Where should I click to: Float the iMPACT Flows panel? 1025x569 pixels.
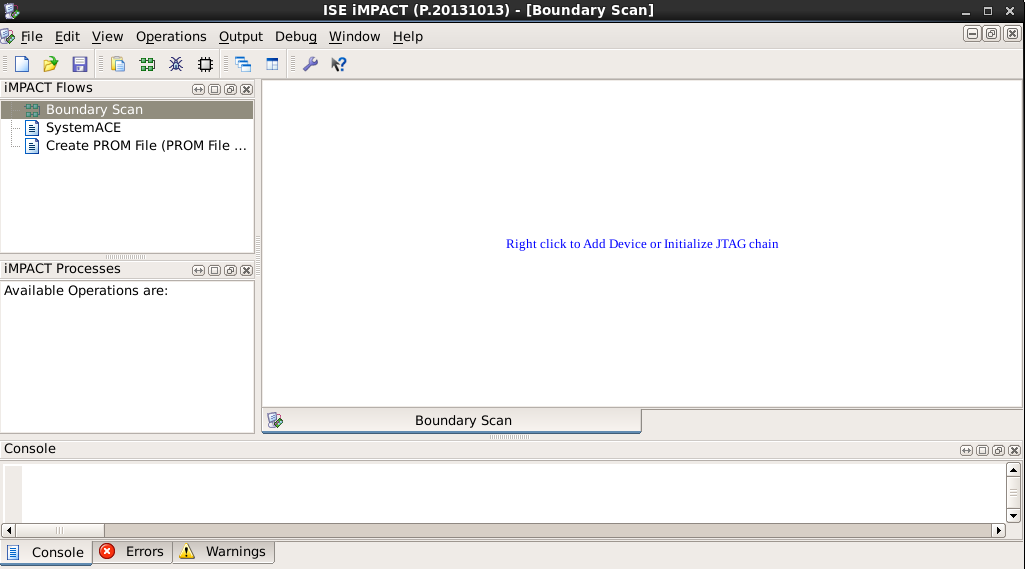point(230,89)
